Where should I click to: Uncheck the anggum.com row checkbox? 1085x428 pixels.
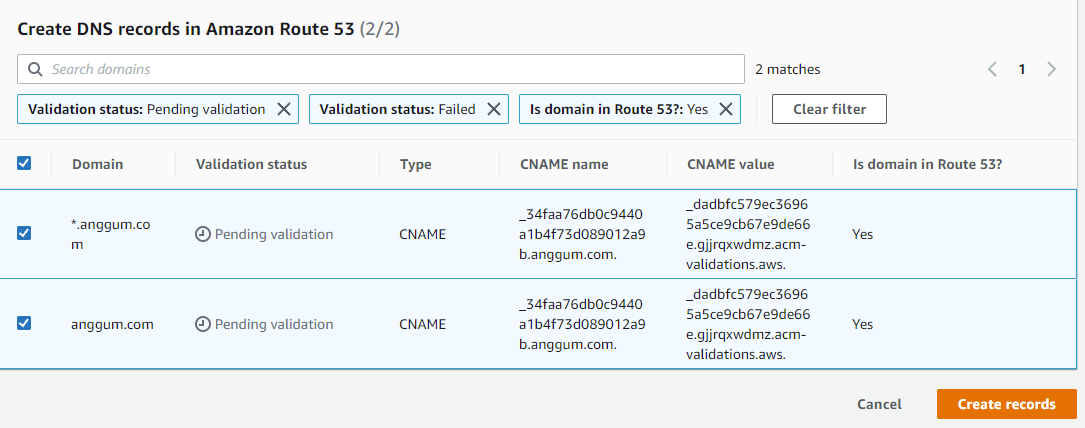[24, 323]
